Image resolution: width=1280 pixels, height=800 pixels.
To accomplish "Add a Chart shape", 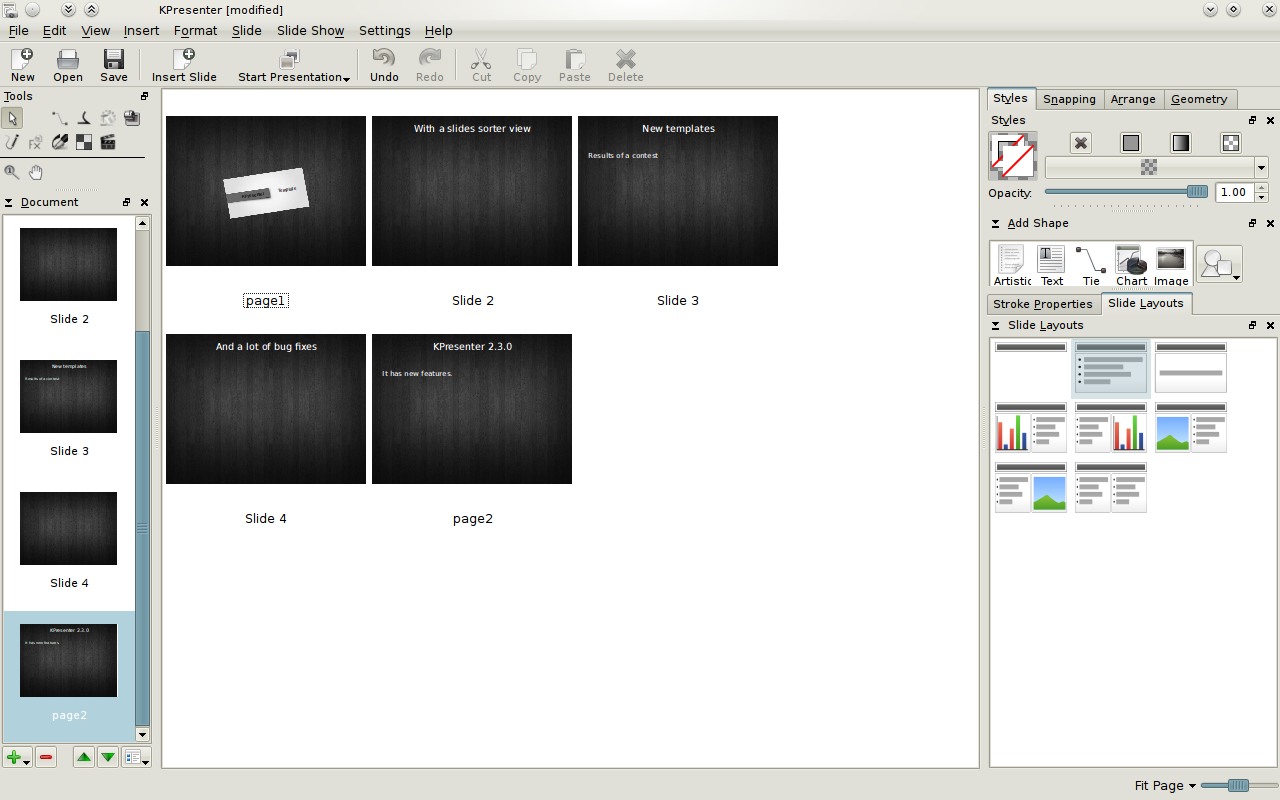I will point(1131,265).
